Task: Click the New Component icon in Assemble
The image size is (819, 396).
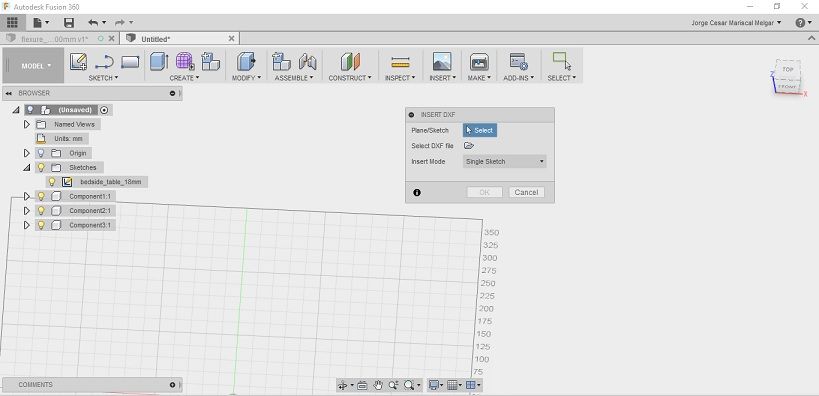Action: tap(281, 62)
